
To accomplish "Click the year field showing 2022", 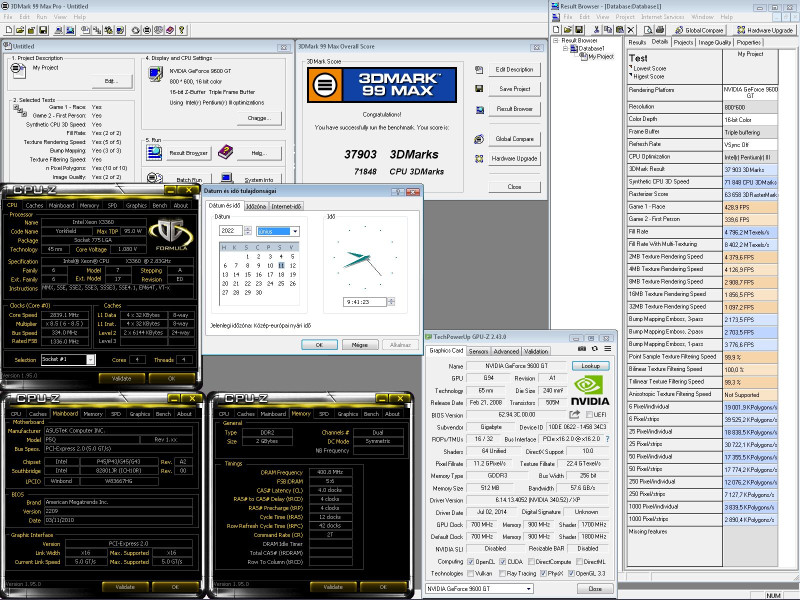I will (231, 231).
